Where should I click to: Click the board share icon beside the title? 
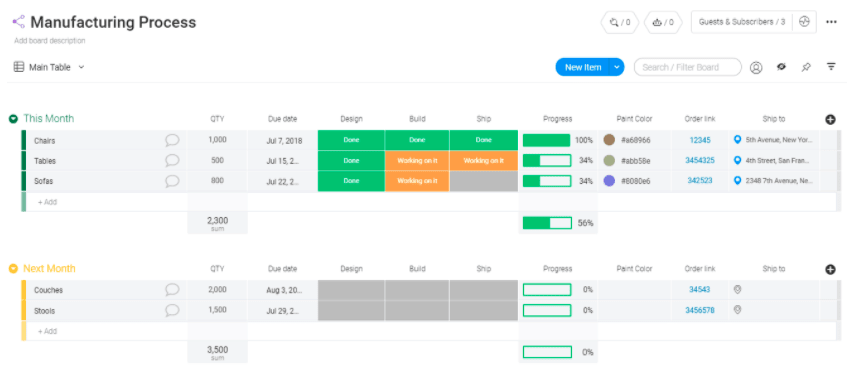click(19, 22)
